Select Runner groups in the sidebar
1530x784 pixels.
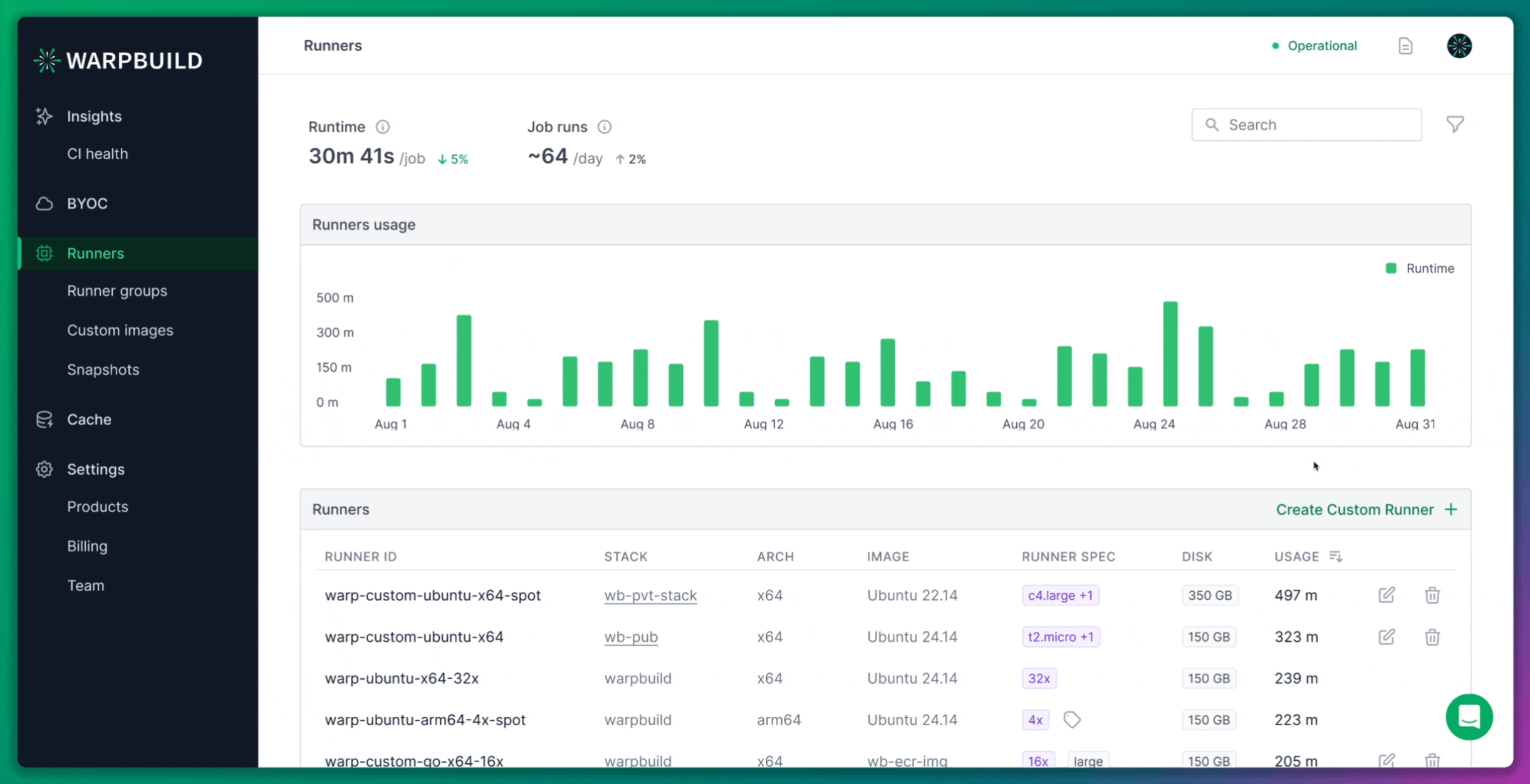[117, 291]
